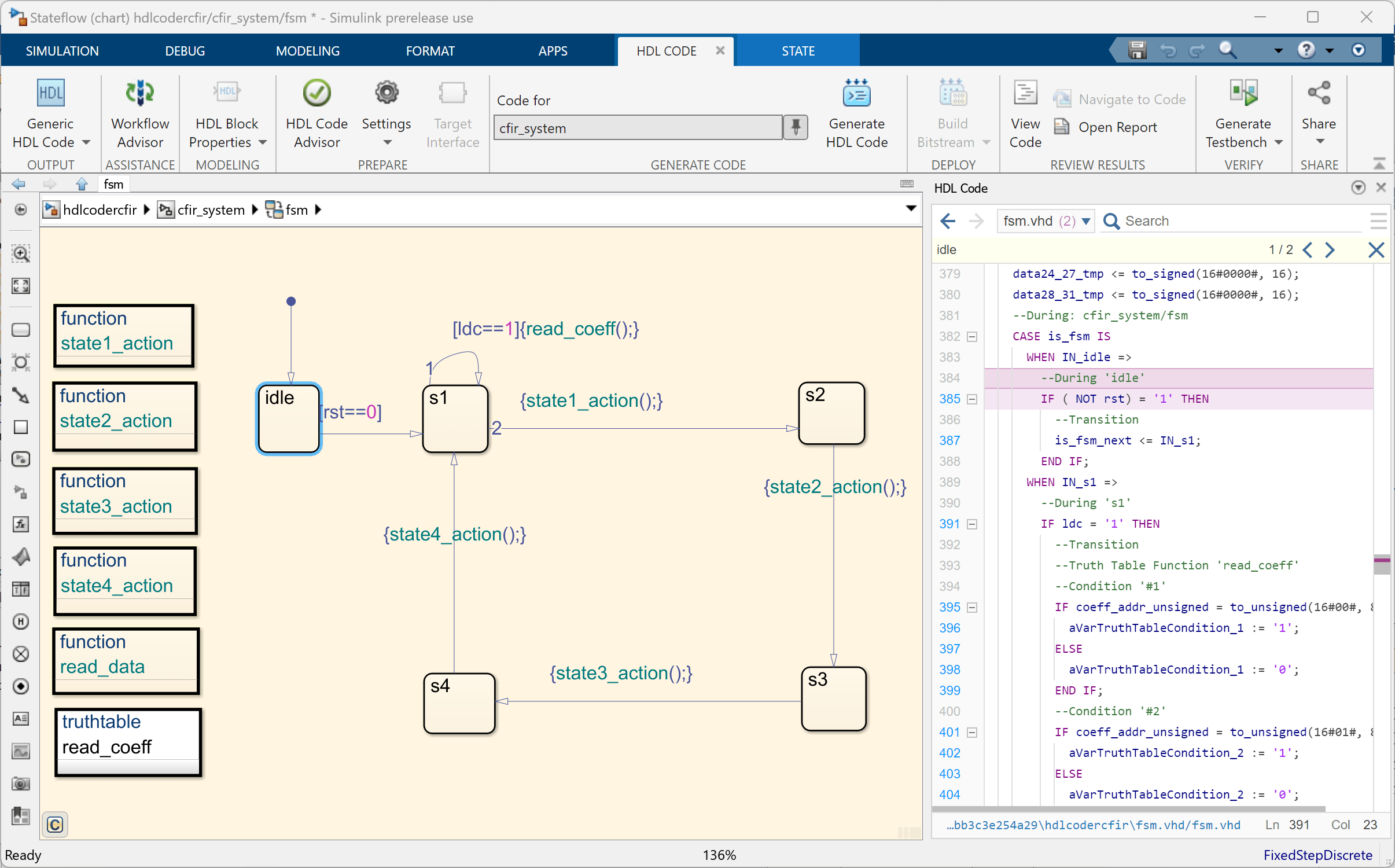The width and height of the screenshot is (1395, 868).
Task: Open the Settings dropdown menu
Action: tap(387, 142)
